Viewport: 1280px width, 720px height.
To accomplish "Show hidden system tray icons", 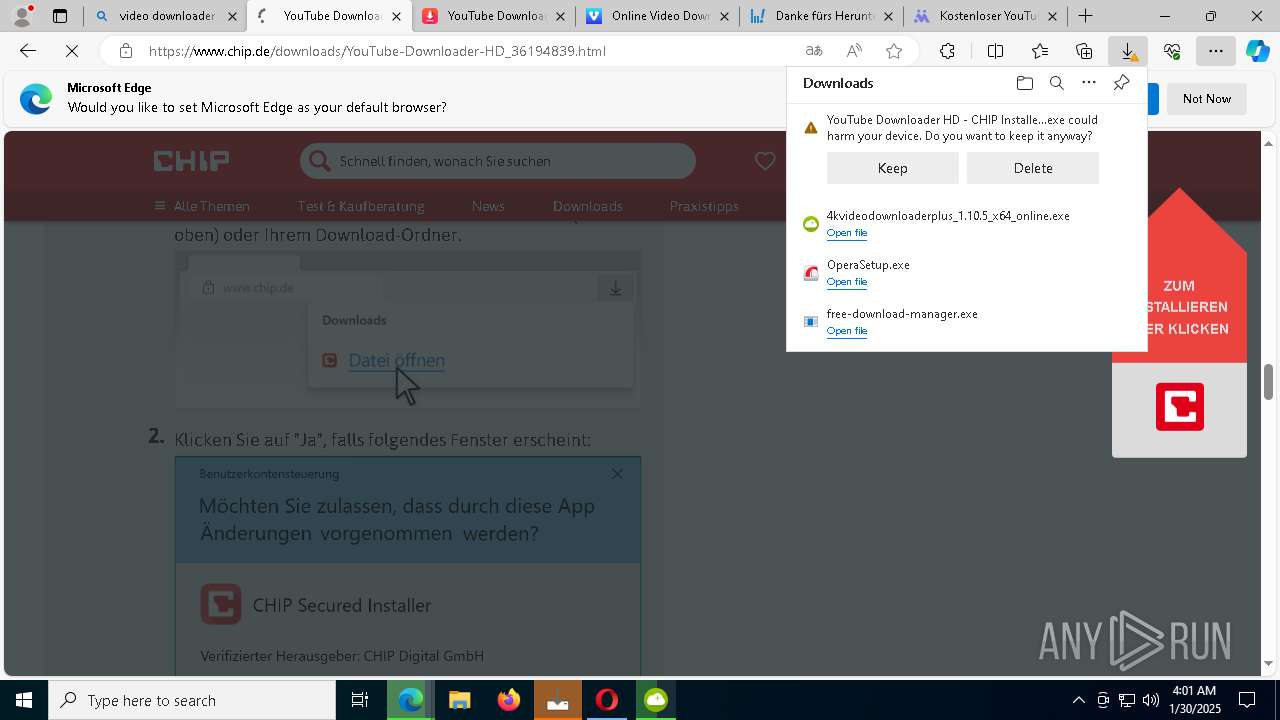I will (1078, 700).
